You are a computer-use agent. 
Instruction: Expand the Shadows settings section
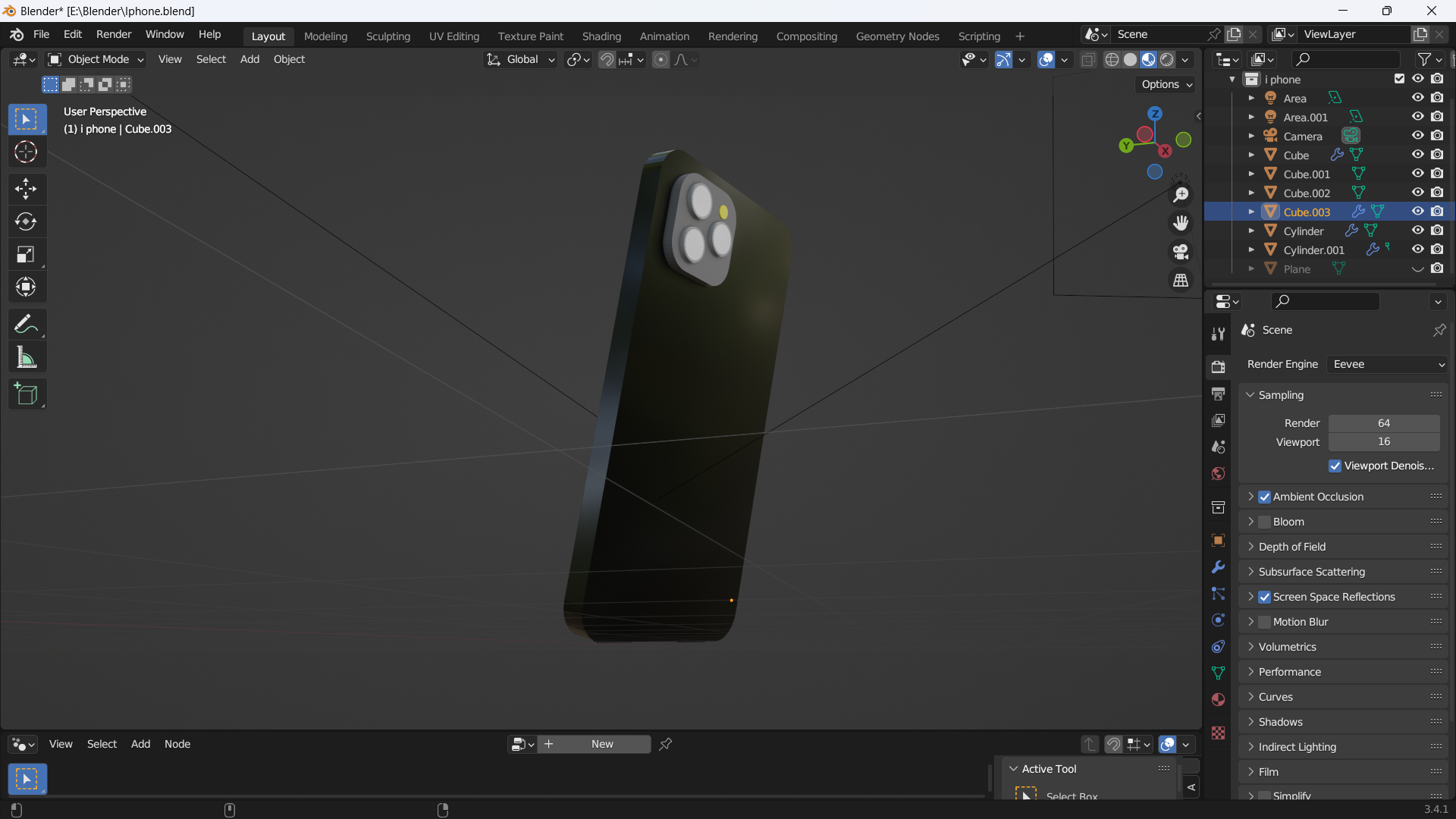point(1280,721)
